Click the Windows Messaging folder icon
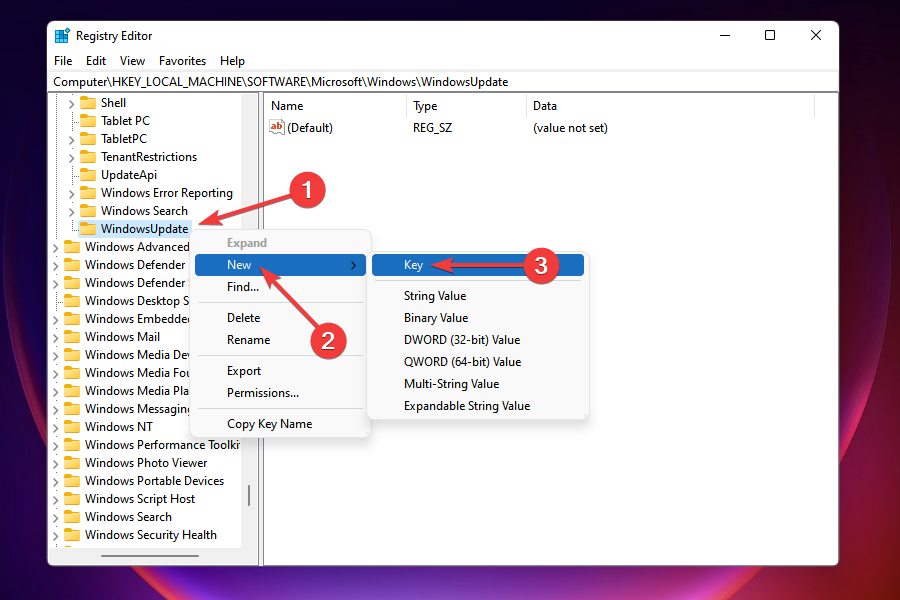This screenshot has height=600, width=900. pos(72,409)
